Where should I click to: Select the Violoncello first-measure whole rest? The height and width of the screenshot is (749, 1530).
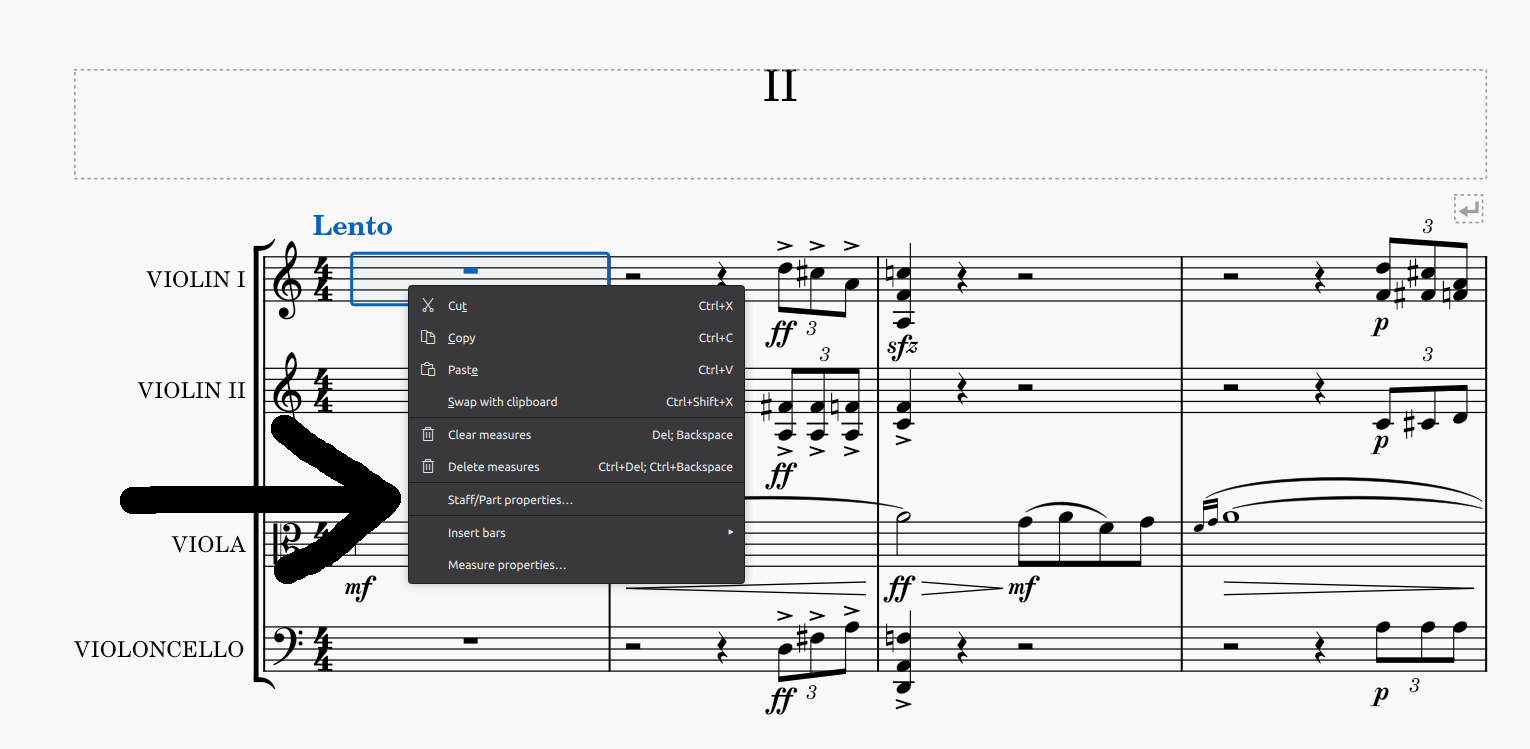coord(470,640)
